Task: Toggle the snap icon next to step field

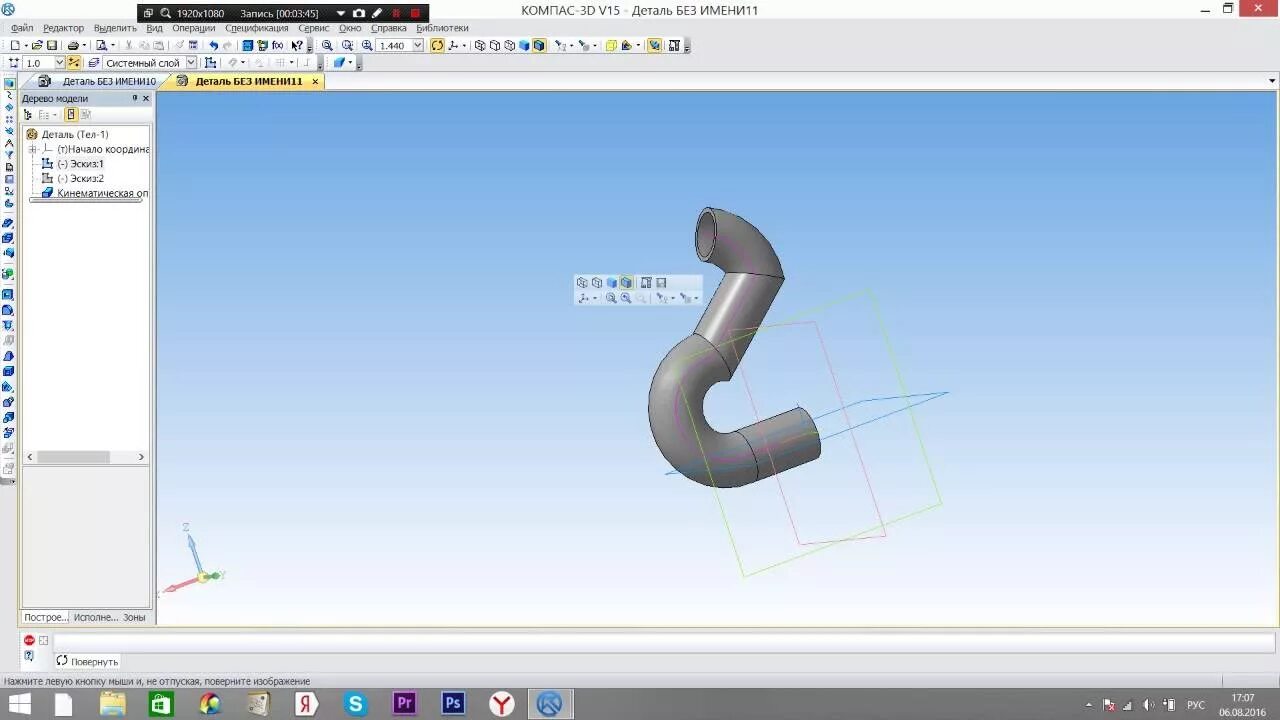Action: click(x=74, y=62)
